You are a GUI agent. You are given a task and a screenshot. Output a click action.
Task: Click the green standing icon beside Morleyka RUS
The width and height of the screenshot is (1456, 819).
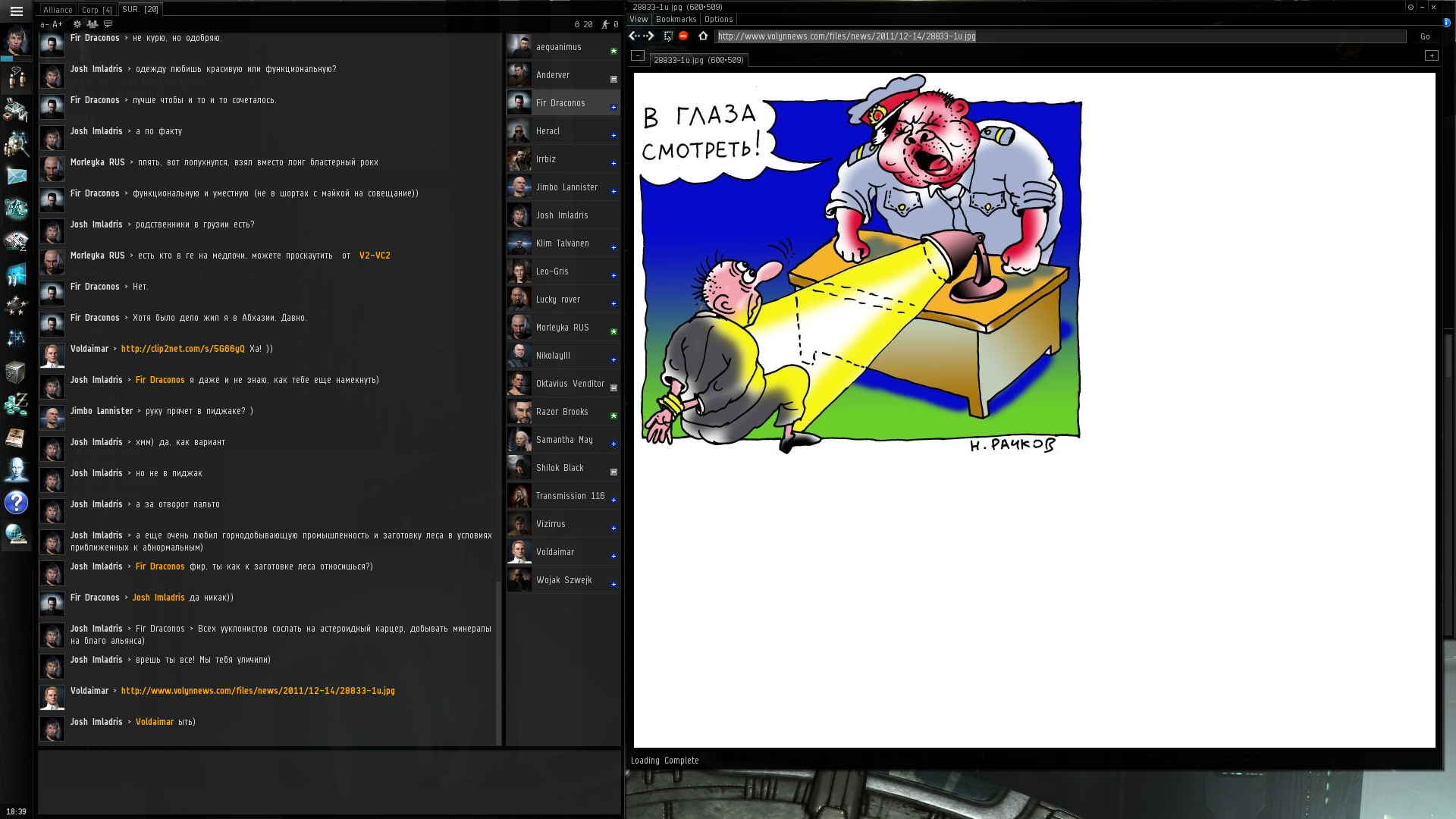[x=613, y=332]
